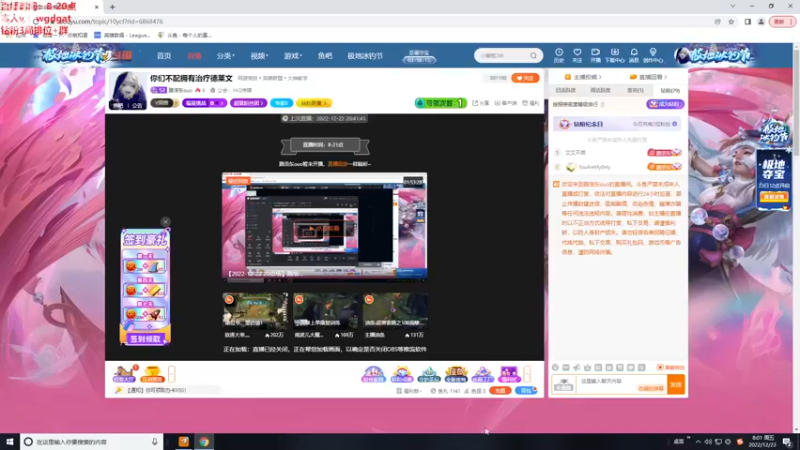Click the 分享 share icon

(x=481, y=103)
